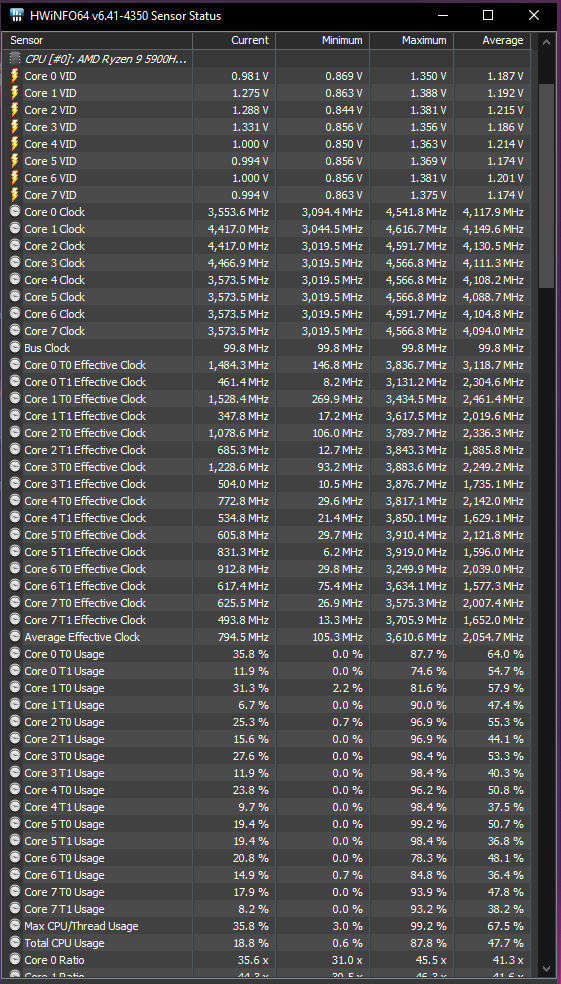Select the Core 3 T1 Effective Clock label
Viewport: 561px width, 984px height.
[x=85, y=484]
